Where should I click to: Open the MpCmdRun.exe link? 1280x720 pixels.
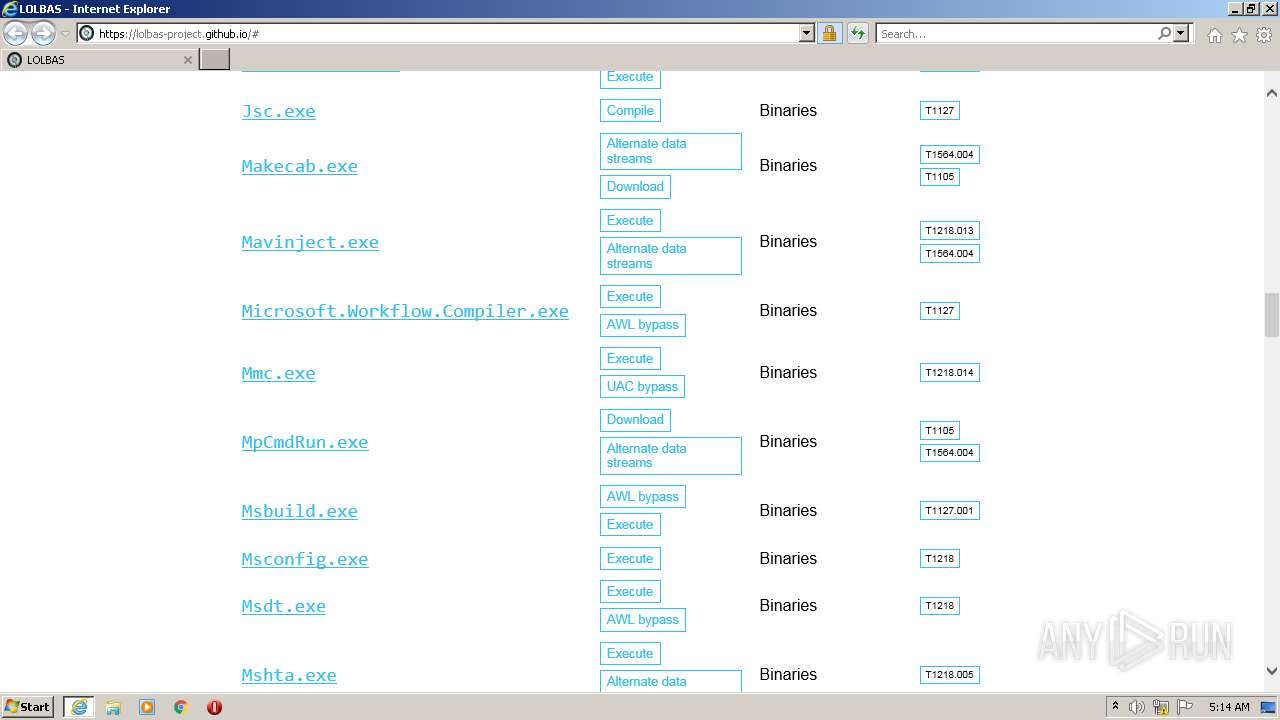click(305, 442)
